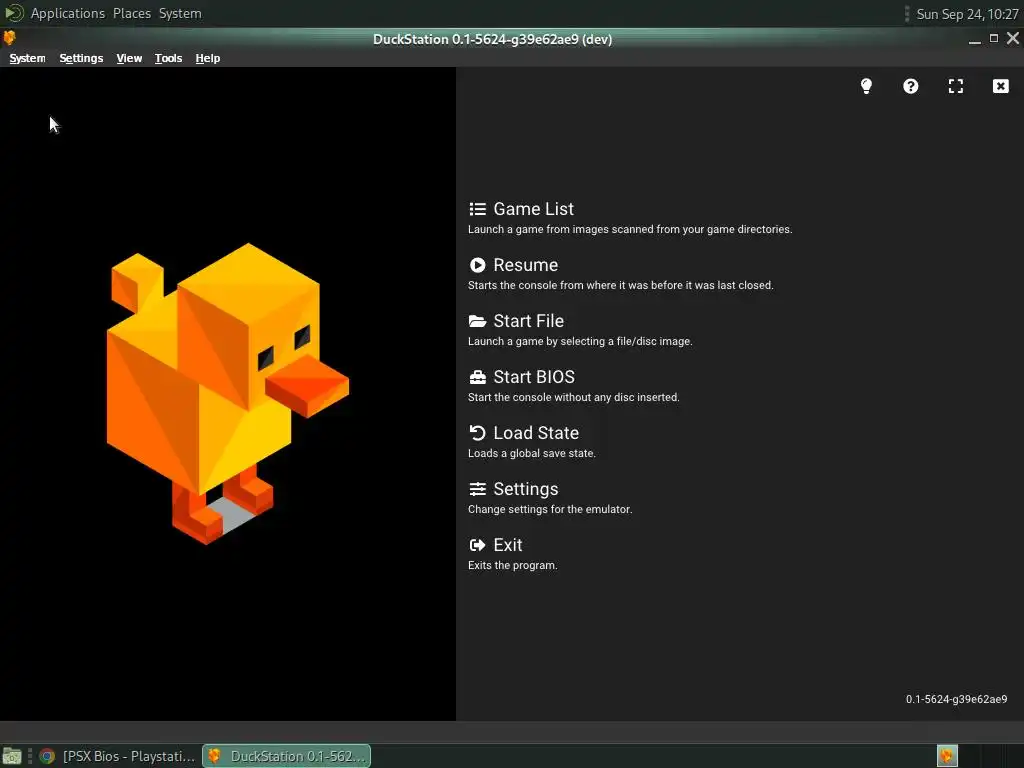Image resolution: width=1024 pixels, height=768 pixels.
Task: Close the DuckStation window from title bar
Action: [1013, 39]
